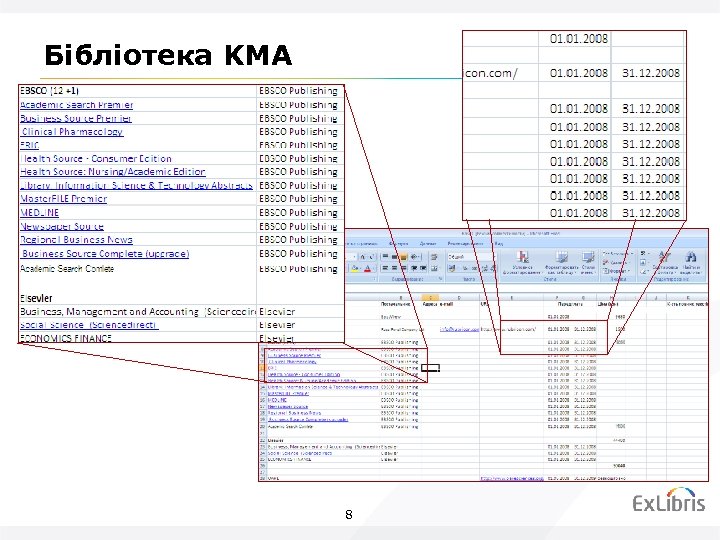Open Health Source: Nursing/Academic Edition link

point(113,172)
